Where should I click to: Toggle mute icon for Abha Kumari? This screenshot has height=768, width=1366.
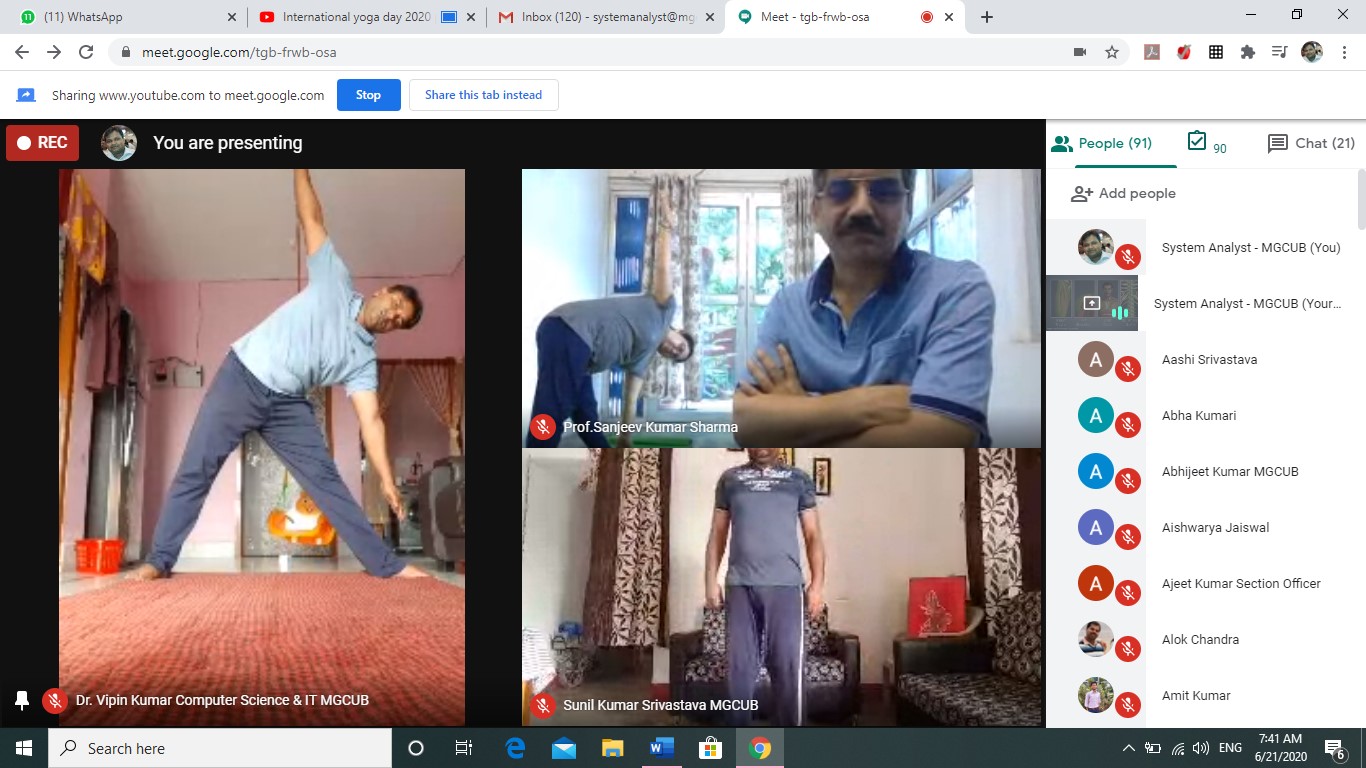coord(1128,424)
